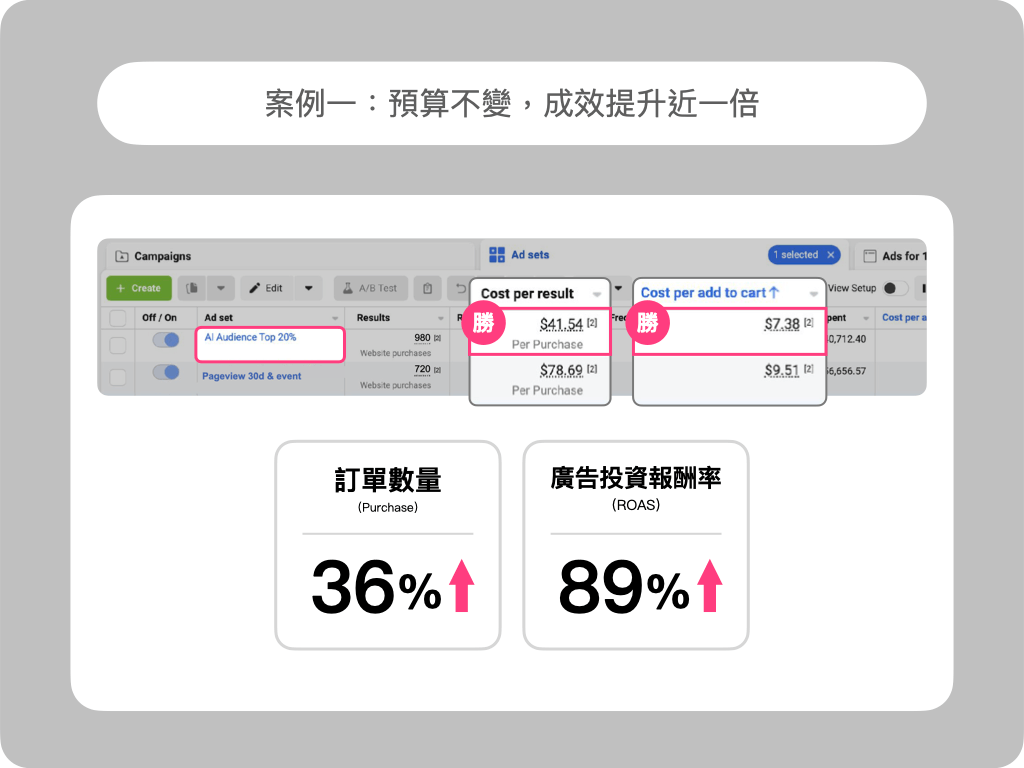Viewport: 1024px width, 768px height.
Task: Click the Cost per result column header
Action: click(x=527, y=294)
